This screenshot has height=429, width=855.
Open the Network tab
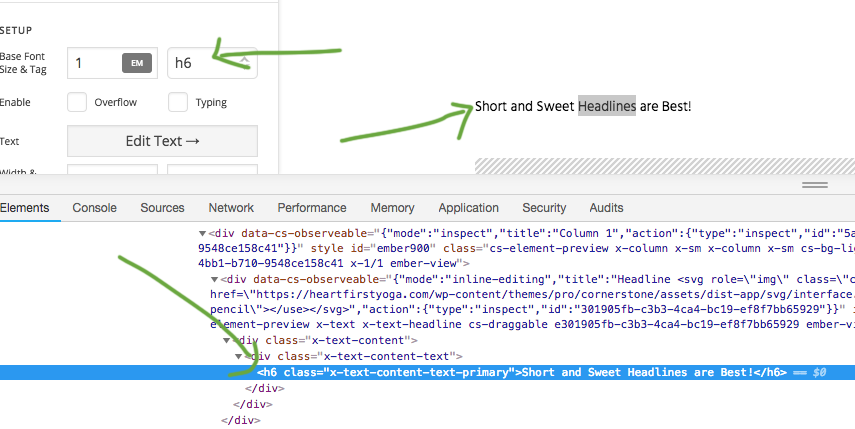pos(231,208)
